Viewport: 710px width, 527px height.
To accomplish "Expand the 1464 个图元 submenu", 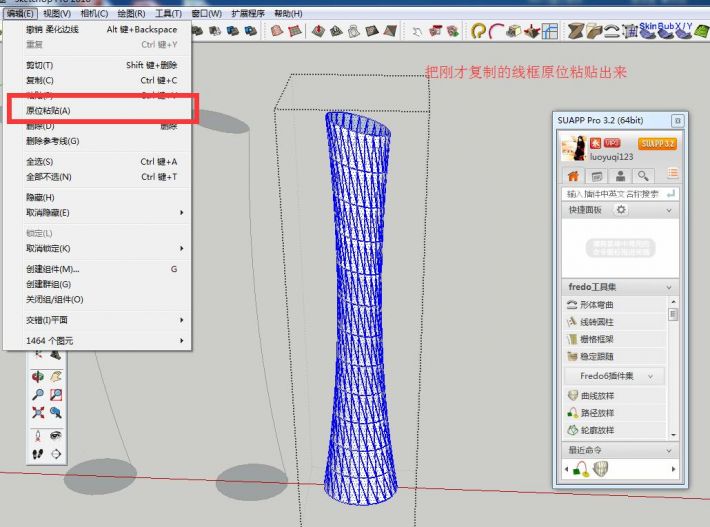I will tap(182, 340).
